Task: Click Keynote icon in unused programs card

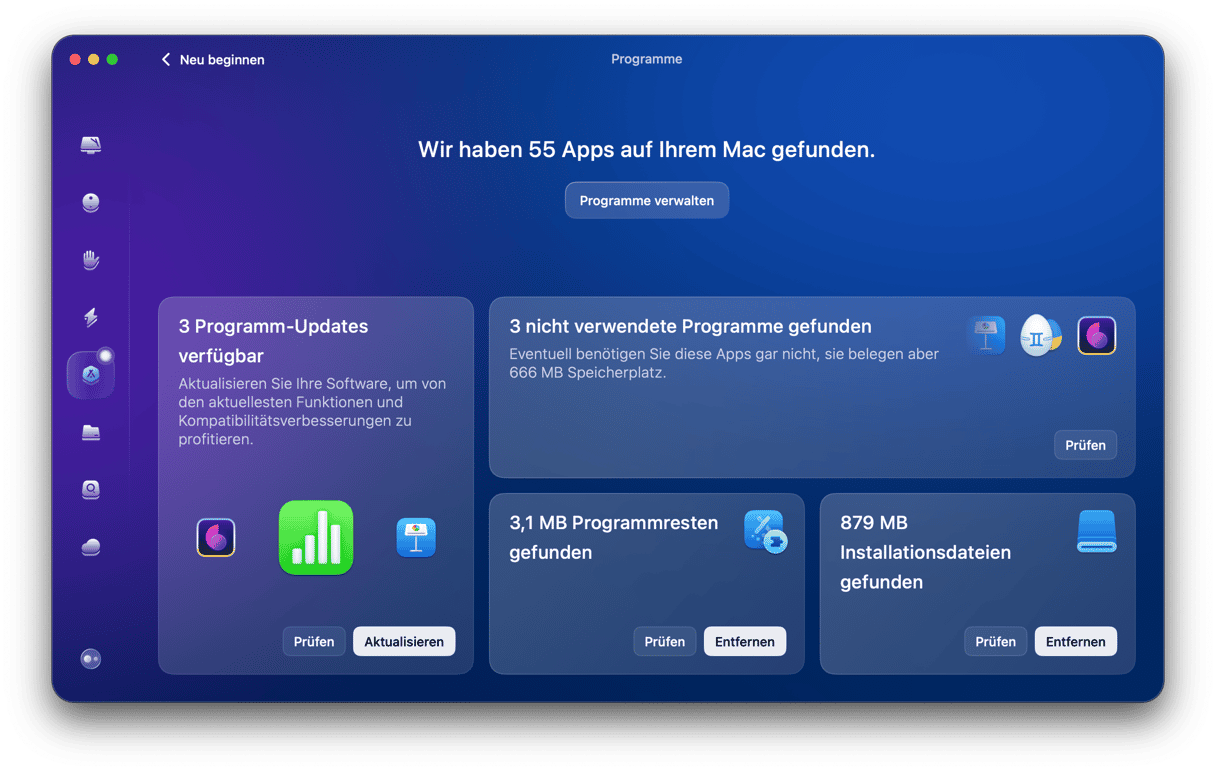Action: click(986, 336)
